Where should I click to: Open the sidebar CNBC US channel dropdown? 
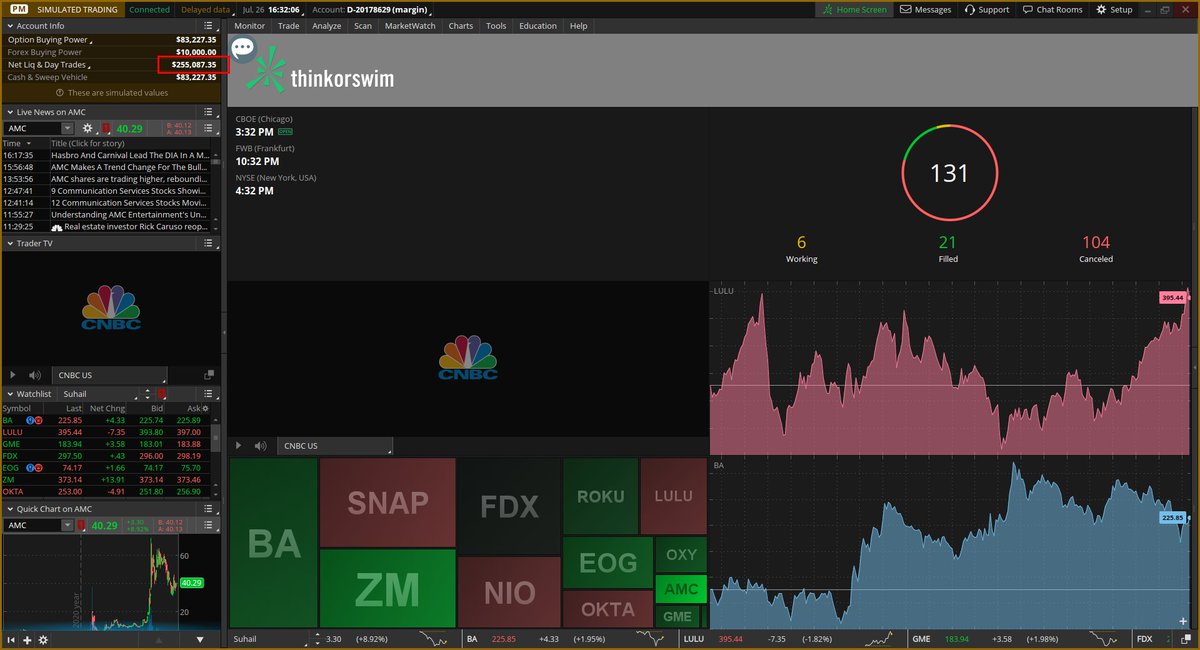click(111, 375)
